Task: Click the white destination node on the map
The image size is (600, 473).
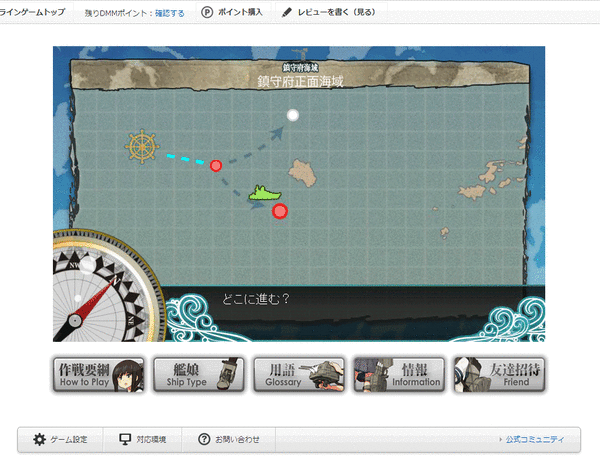Action: coord(293,115)
